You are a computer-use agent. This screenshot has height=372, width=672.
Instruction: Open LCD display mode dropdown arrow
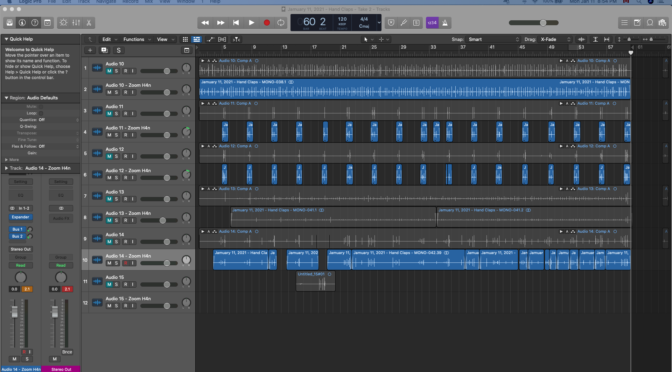[379, 23]
